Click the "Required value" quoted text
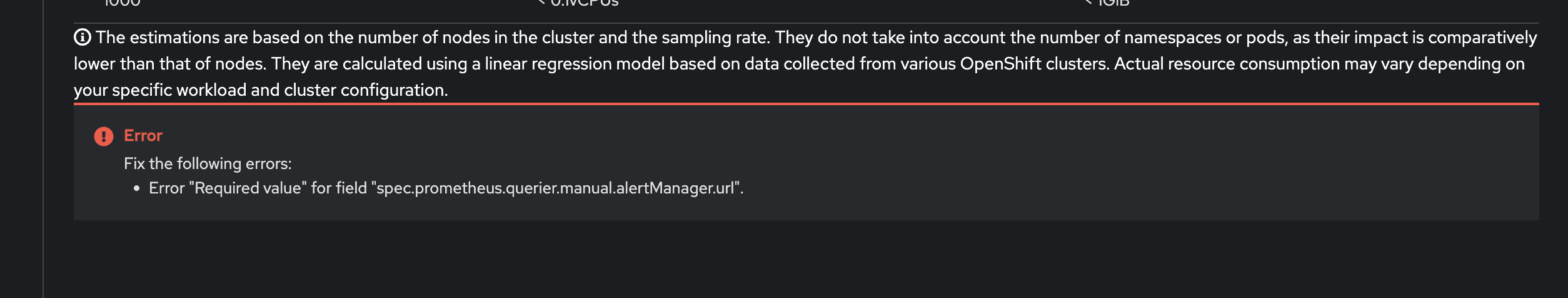 (248, 188)
